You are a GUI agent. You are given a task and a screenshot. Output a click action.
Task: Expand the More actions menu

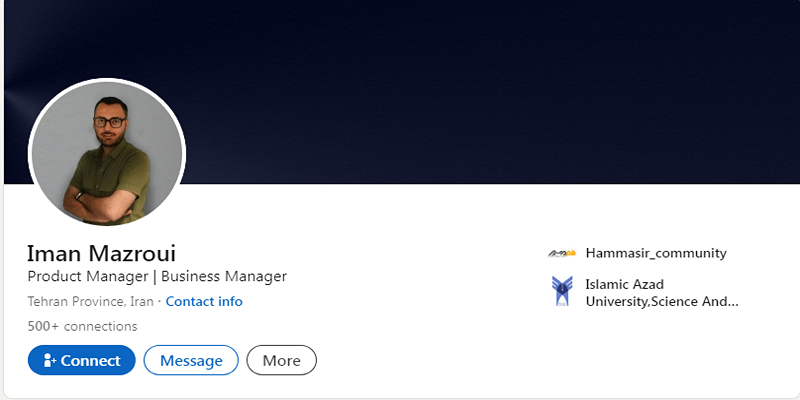pos(282,360)
